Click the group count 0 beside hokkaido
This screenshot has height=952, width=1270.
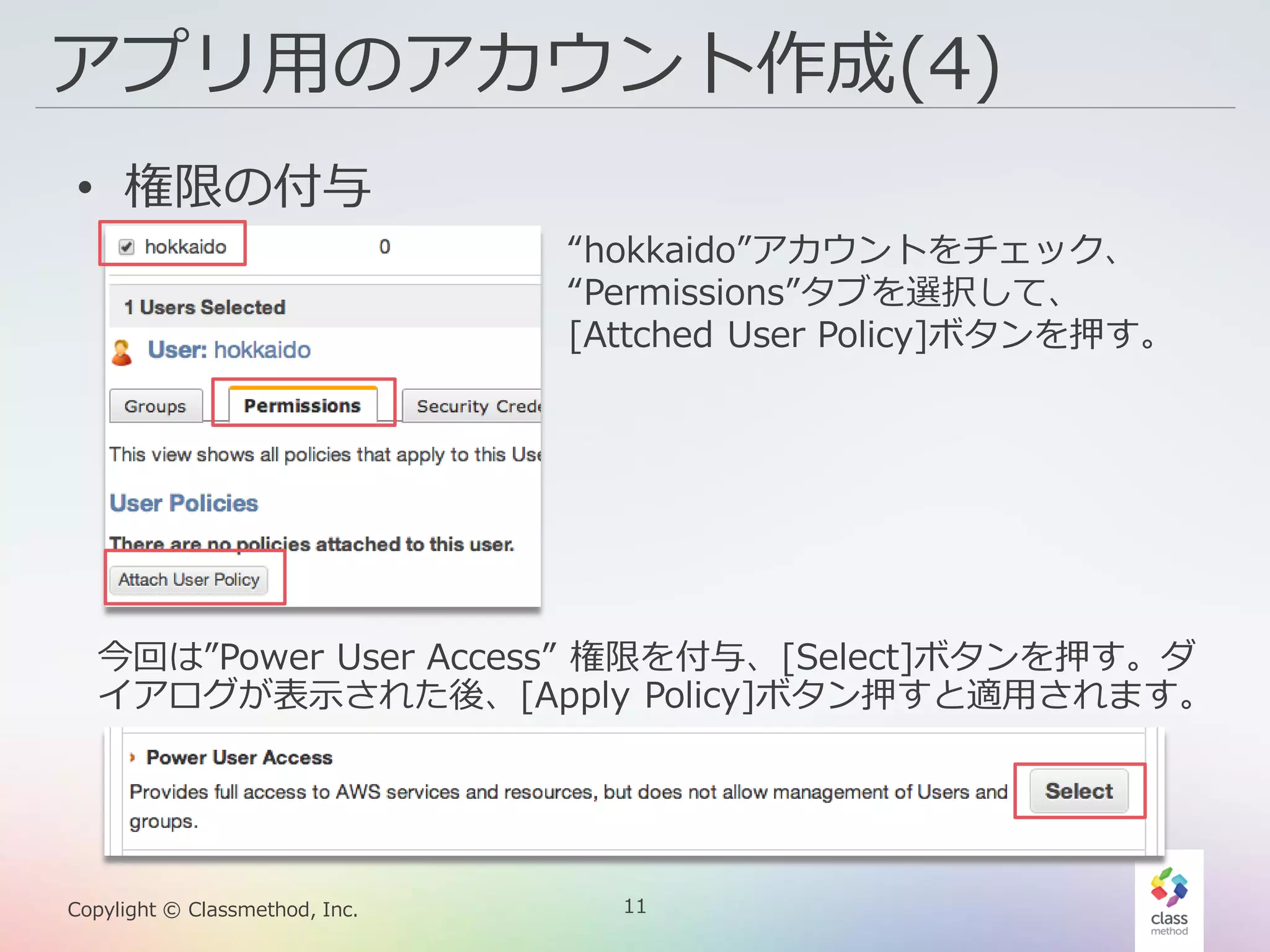[384, 247]
